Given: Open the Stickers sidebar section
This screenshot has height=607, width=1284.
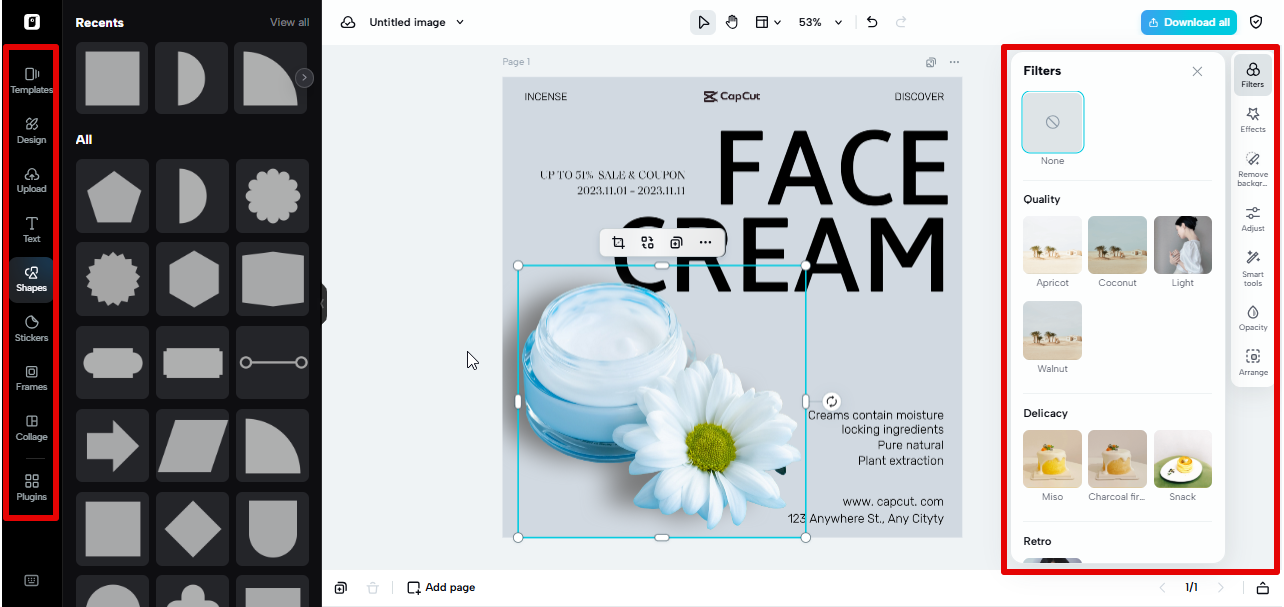Looking at the screenshot, I should click(x=31, y=328).
